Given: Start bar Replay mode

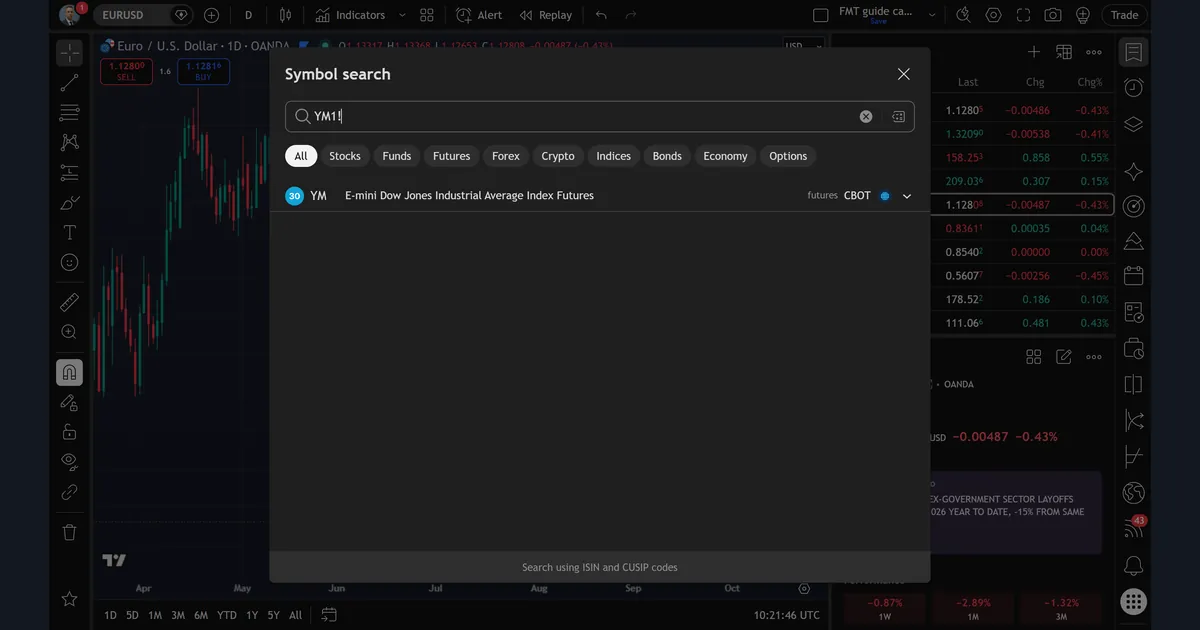Looking at the screenshot, I should pyautogui.click(x=546, y=15).
